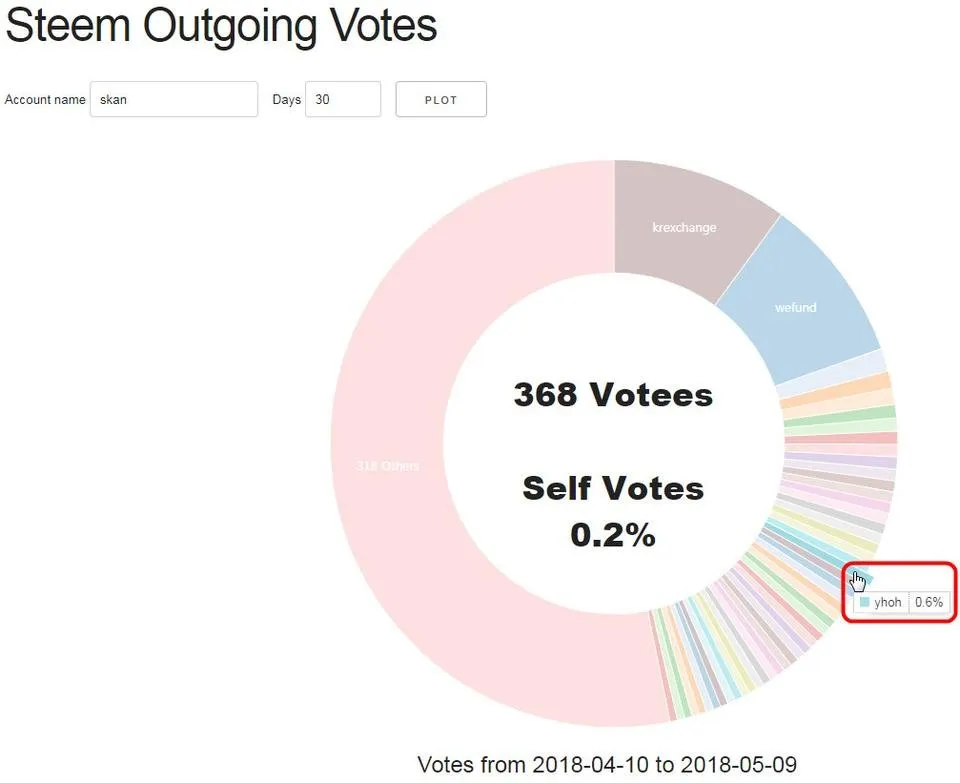
Task: Click the PLOT button
Action: tap(441, 99)
